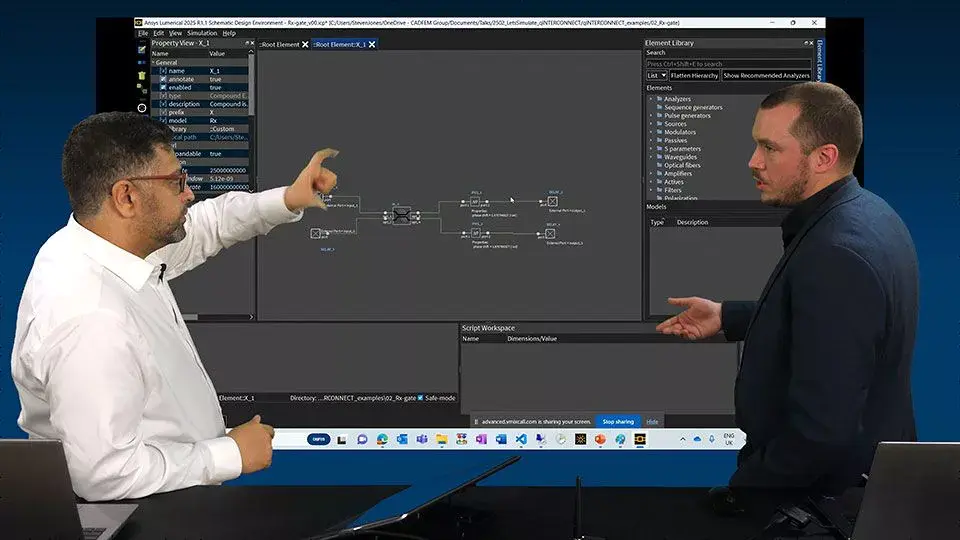Click the connect elements icon in left toolbar
960x540 pixels.
142,89
